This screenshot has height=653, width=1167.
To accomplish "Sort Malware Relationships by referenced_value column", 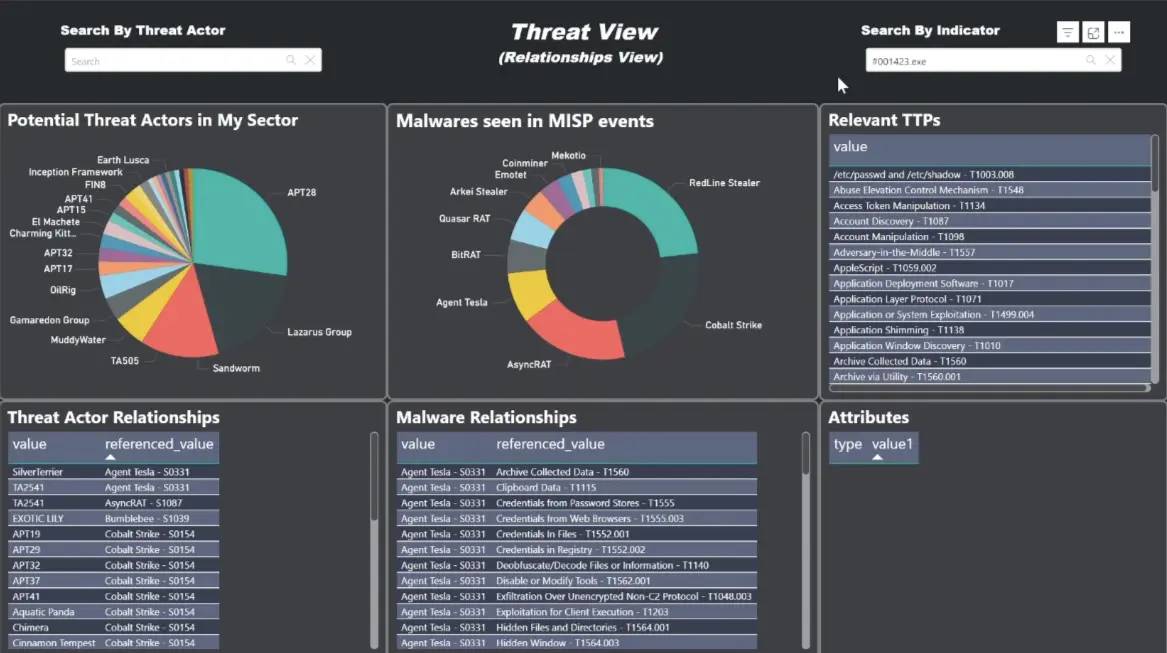I will pyautogui.click(x=550, y=444).
